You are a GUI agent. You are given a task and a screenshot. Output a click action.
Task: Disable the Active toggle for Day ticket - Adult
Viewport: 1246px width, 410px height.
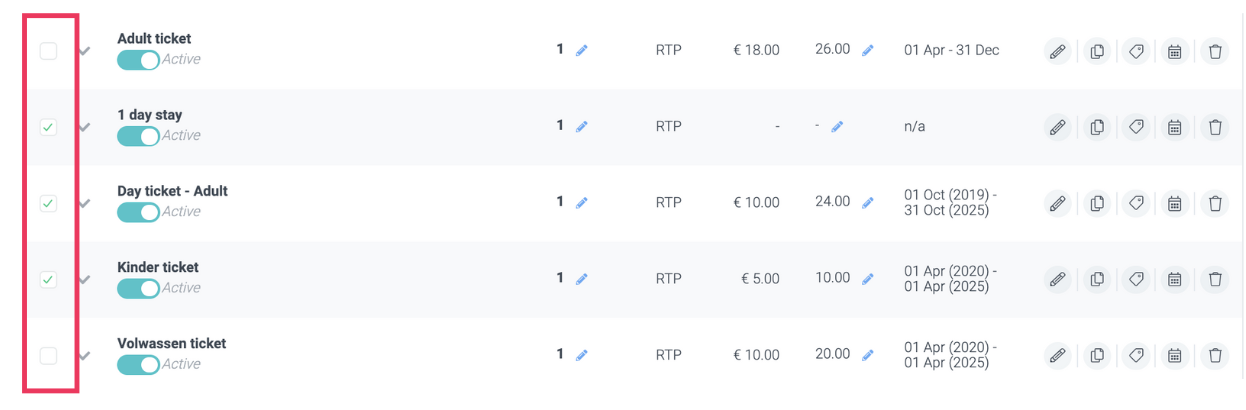point(138,212)
